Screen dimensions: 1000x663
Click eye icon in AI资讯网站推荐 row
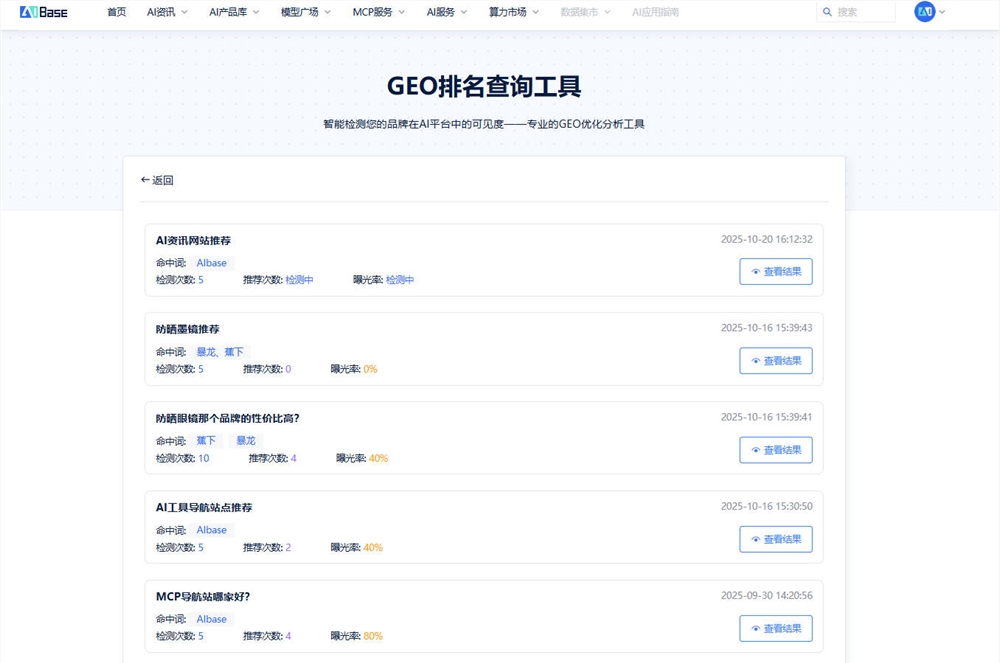(x=755, y=272)
